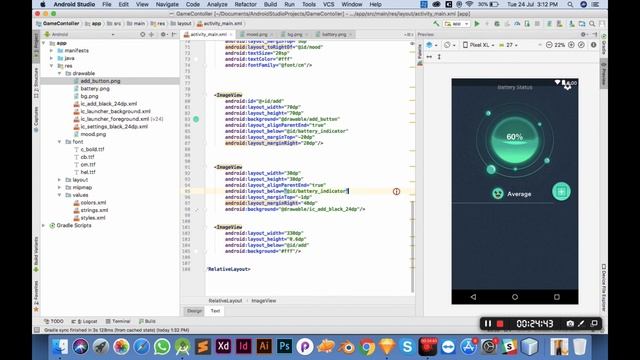Open the Analyze menu
640x360 pixels.
217,4
